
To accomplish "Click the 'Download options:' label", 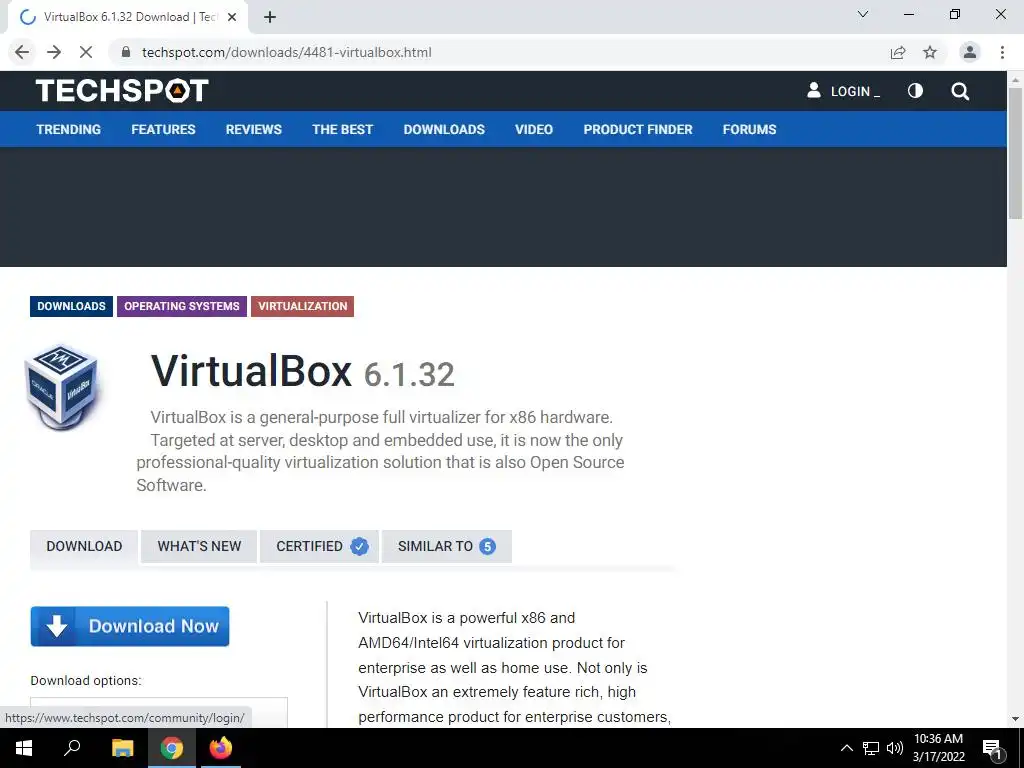I will click(86, 680).
